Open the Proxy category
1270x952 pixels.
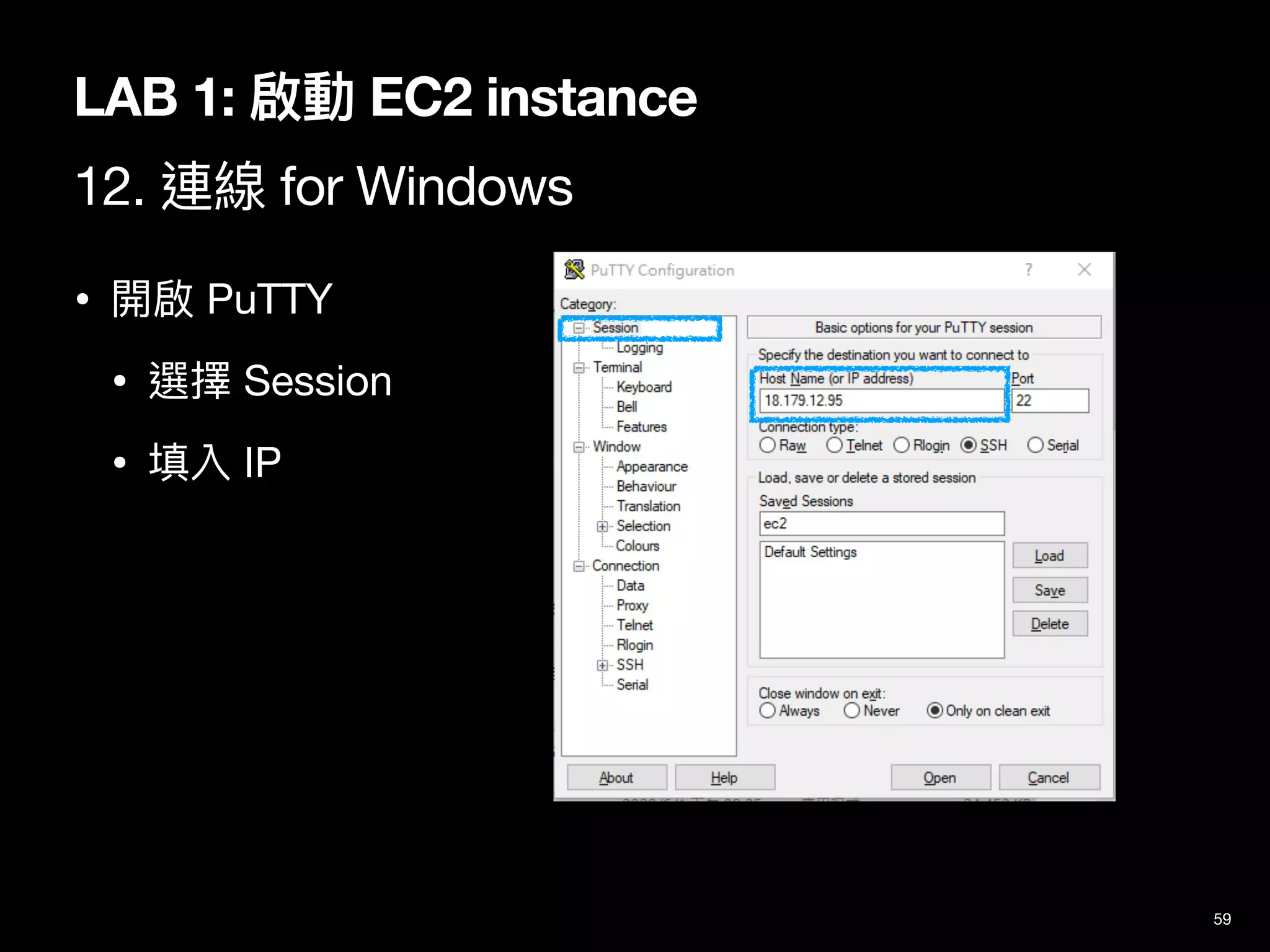[x=632, y=605]
